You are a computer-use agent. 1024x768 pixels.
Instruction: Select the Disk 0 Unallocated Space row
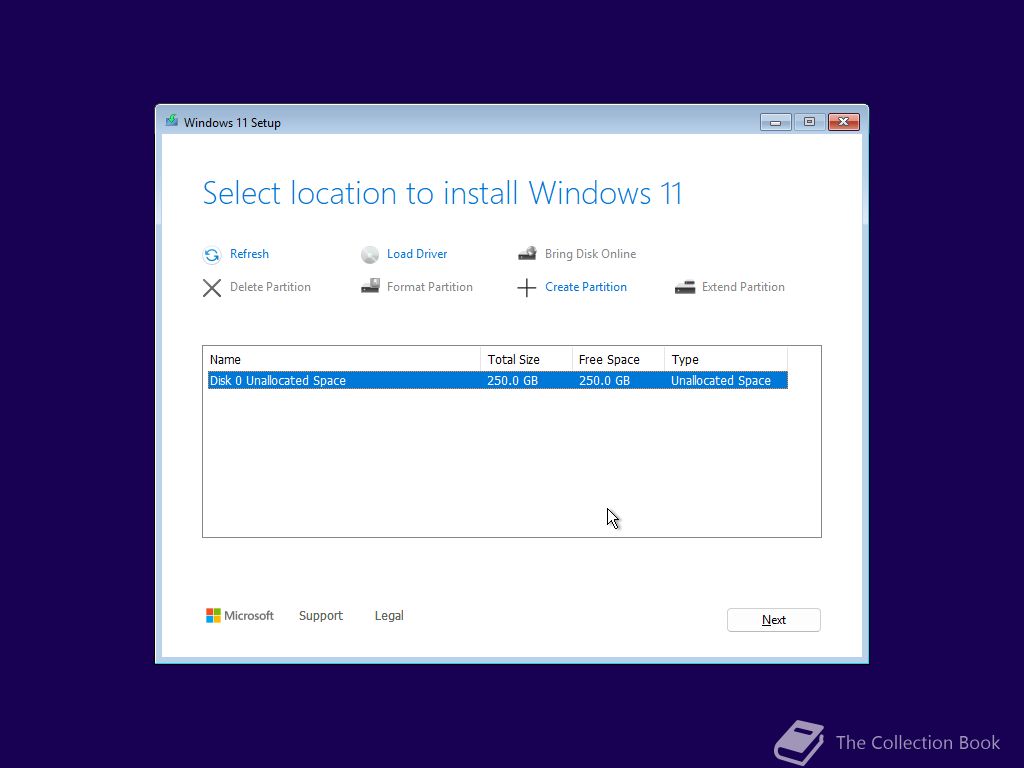pyautogui.click(x=498, y=380)
